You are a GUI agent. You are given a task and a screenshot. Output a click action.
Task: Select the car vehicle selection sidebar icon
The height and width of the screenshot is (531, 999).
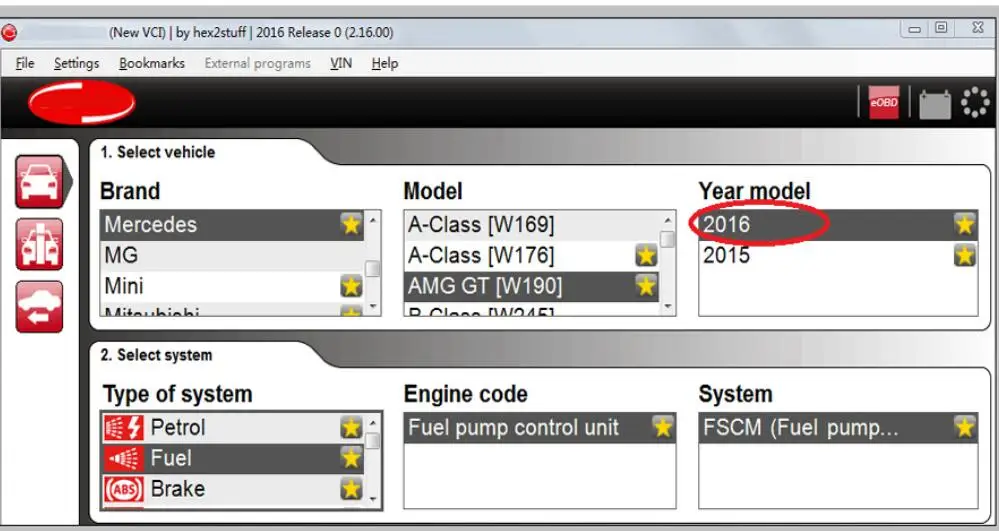click(40, 182)
